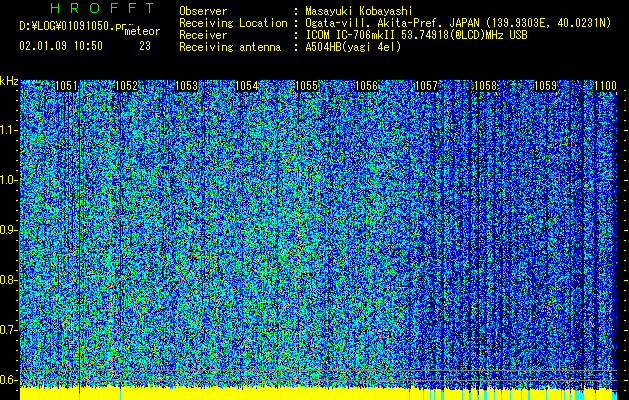
Task: Click the 0.7 kHz axis label
Action: [8, 330]
